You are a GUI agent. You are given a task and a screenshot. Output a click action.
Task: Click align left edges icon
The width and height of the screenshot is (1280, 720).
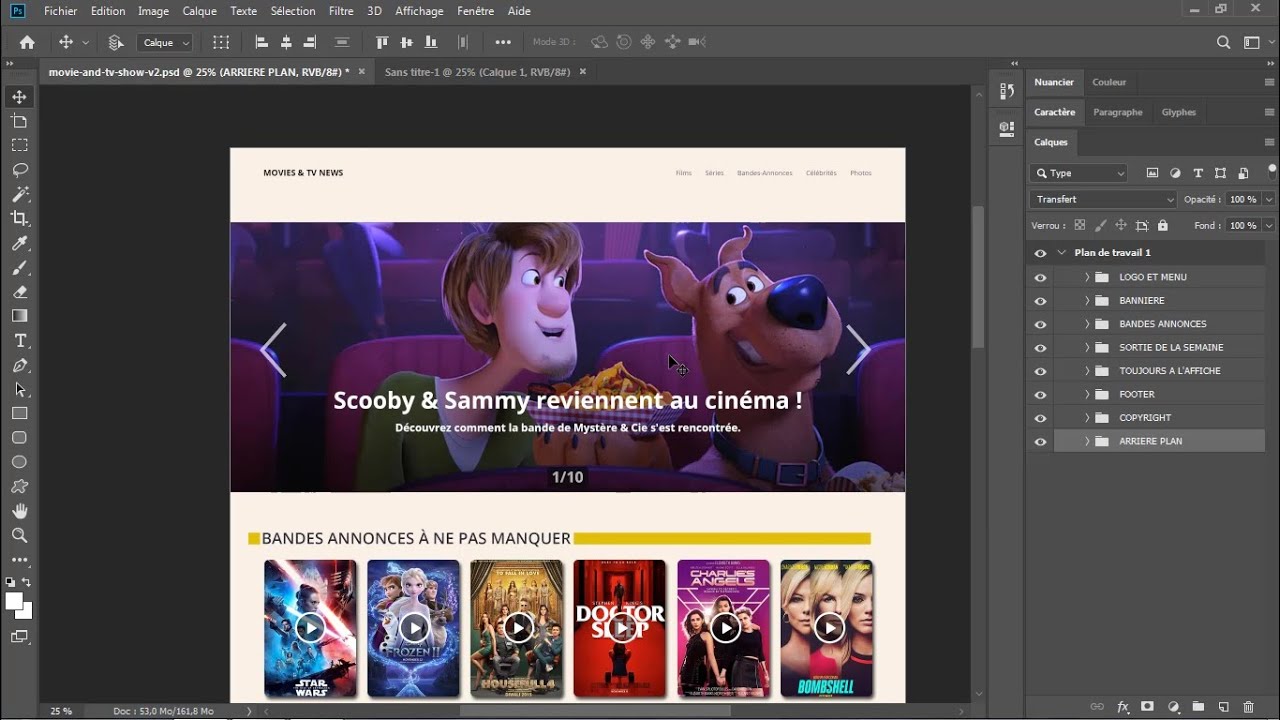click(262, 42)
